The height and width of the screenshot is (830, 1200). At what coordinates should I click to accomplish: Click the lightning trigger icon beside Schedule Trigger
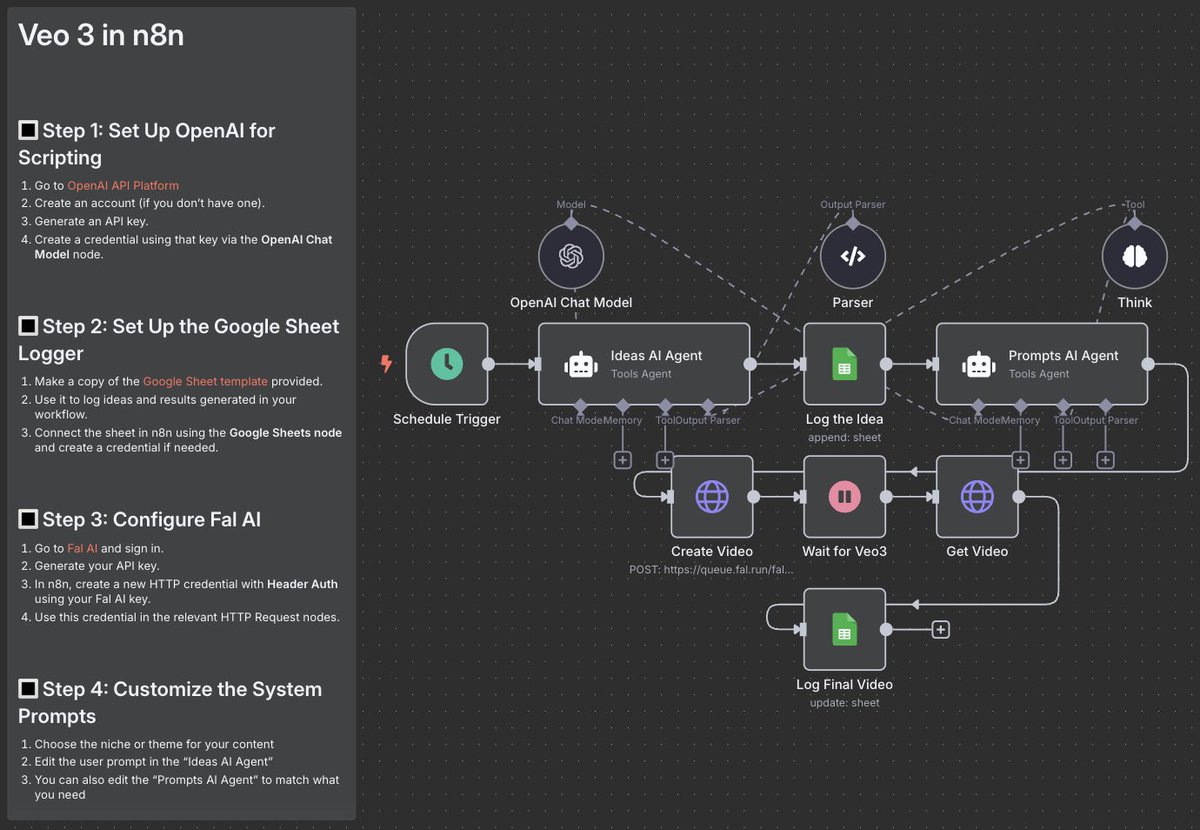pos(387,364)
